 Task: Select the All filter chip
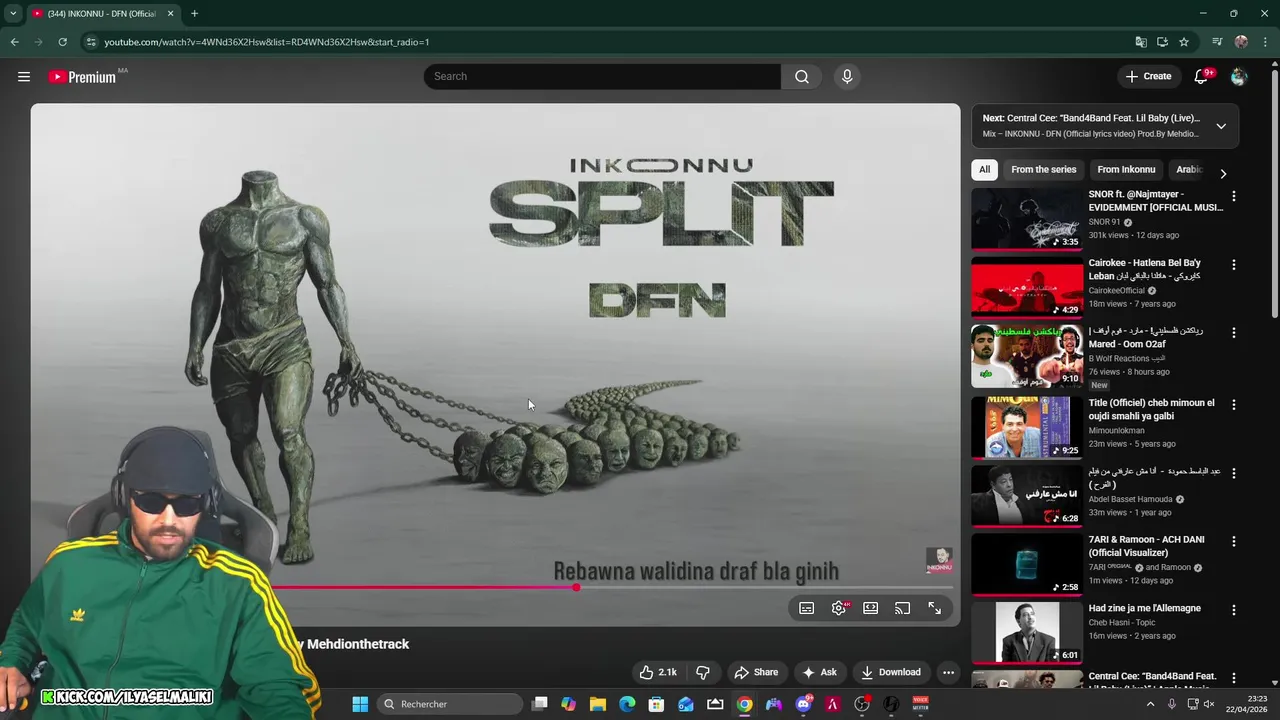point(985,170)
